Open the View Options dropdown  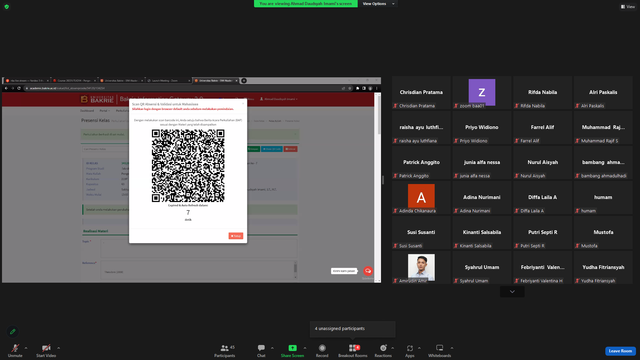[378, 4]
